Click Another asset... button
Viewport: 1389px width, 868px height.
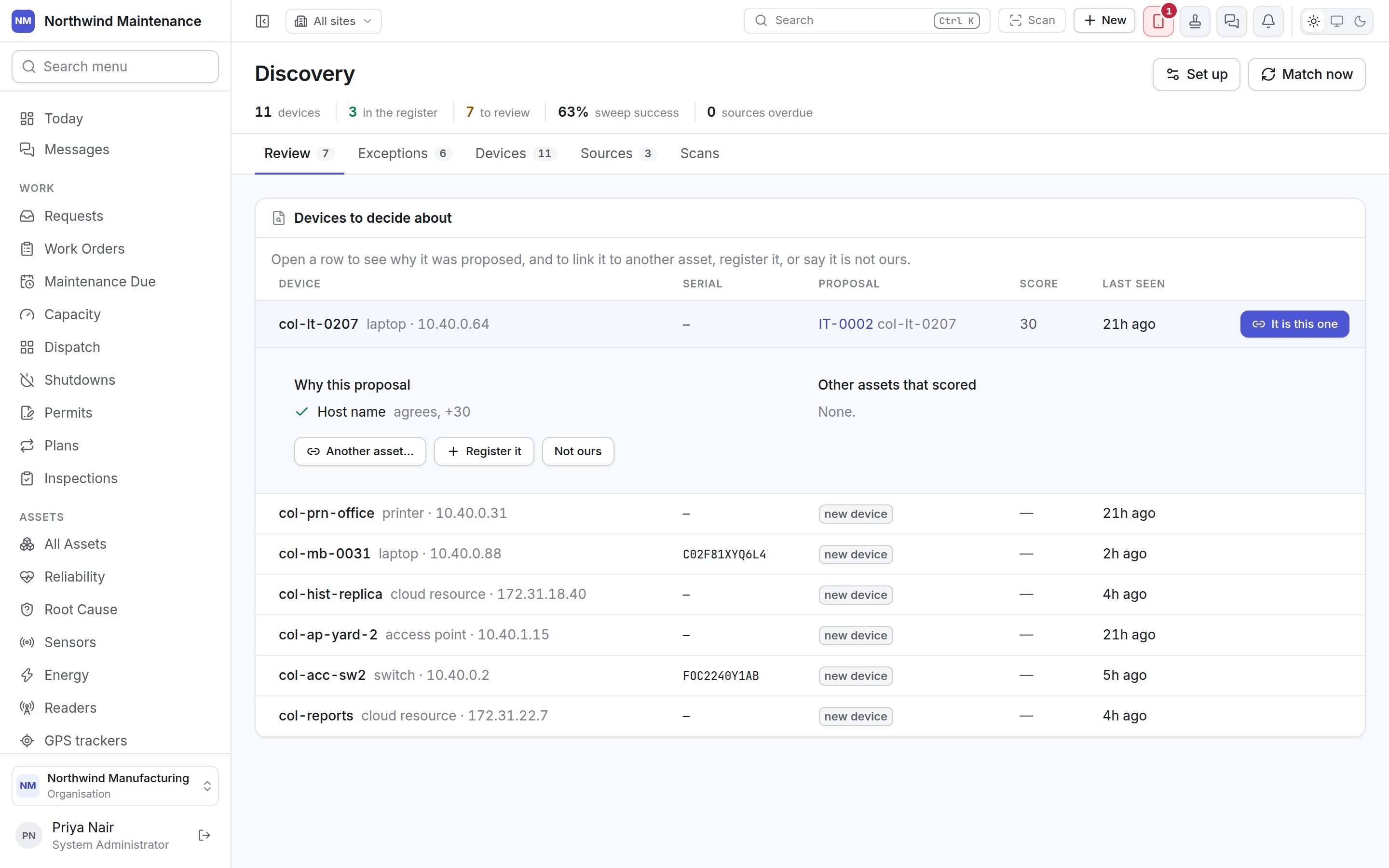click(360, 451)
